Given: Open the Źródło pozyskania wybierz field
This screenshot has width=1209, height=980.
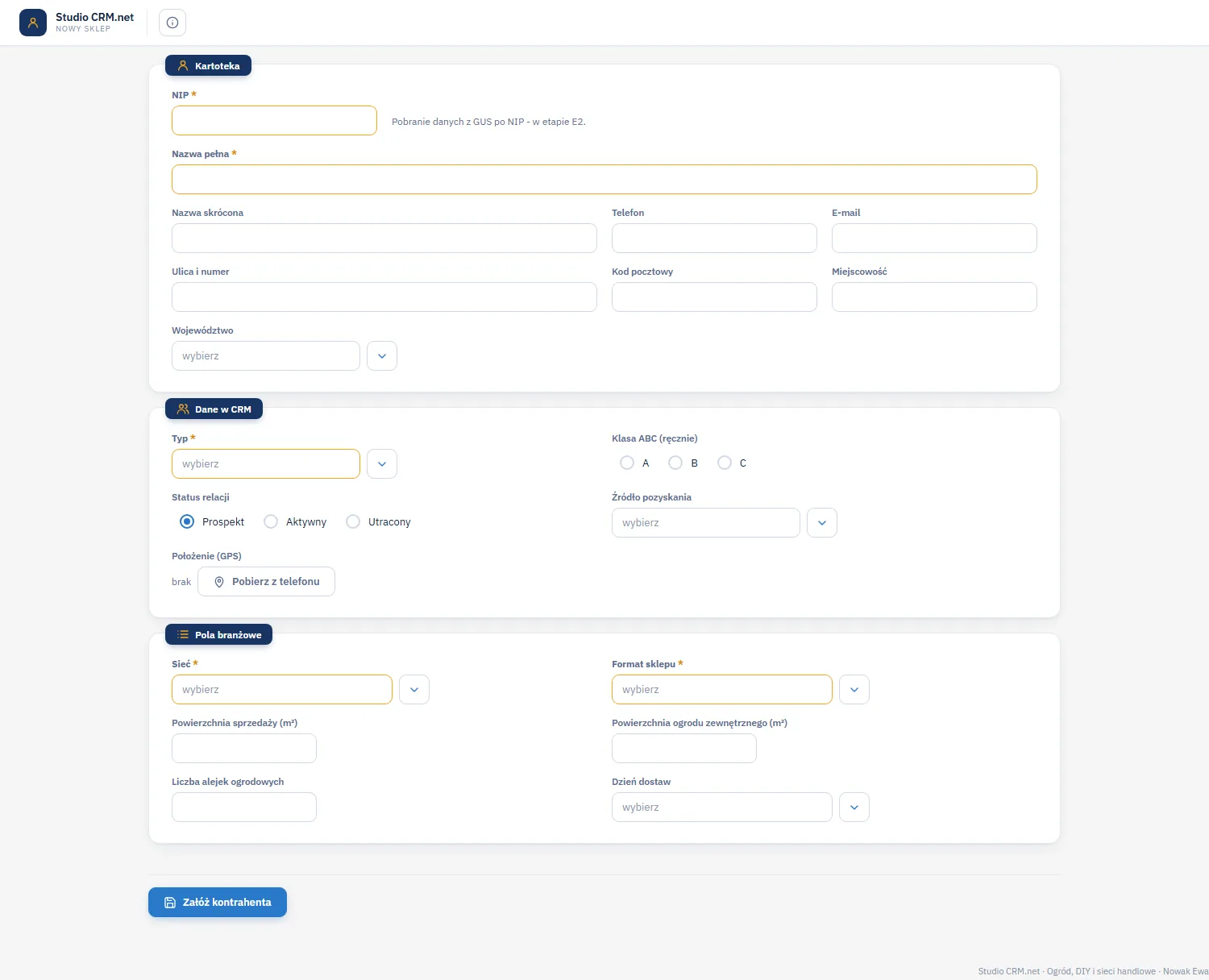Looking at the screenshot, I should [706, 523].
